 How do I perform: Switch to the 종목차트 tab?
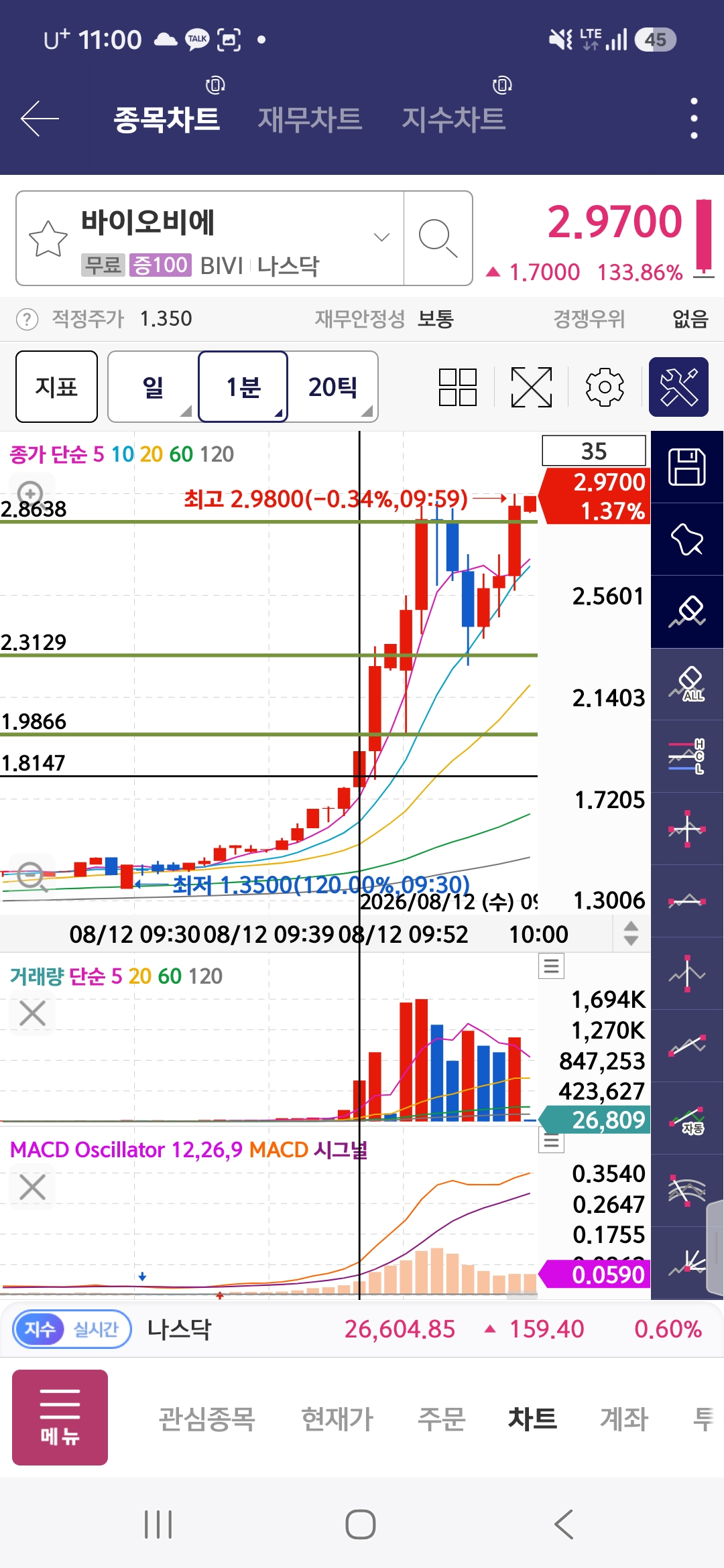tap(166, 119)
